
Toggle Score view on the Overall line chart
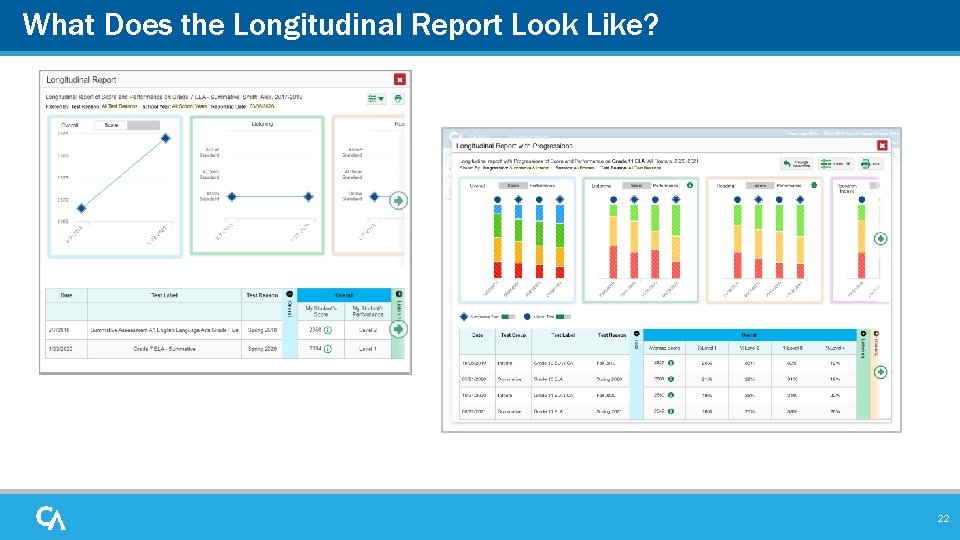[x=111, y=125]
